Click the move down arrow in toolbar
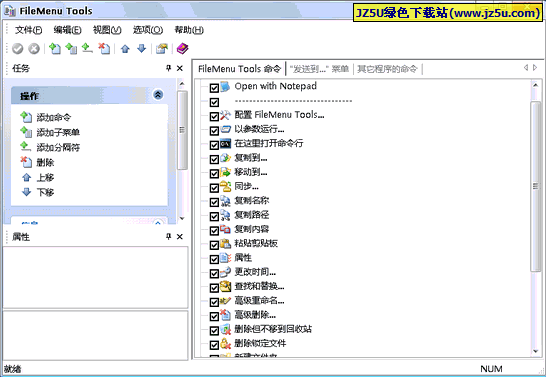Screen dimensions: 546x377 pyautogui.click(x=141, y=48)
